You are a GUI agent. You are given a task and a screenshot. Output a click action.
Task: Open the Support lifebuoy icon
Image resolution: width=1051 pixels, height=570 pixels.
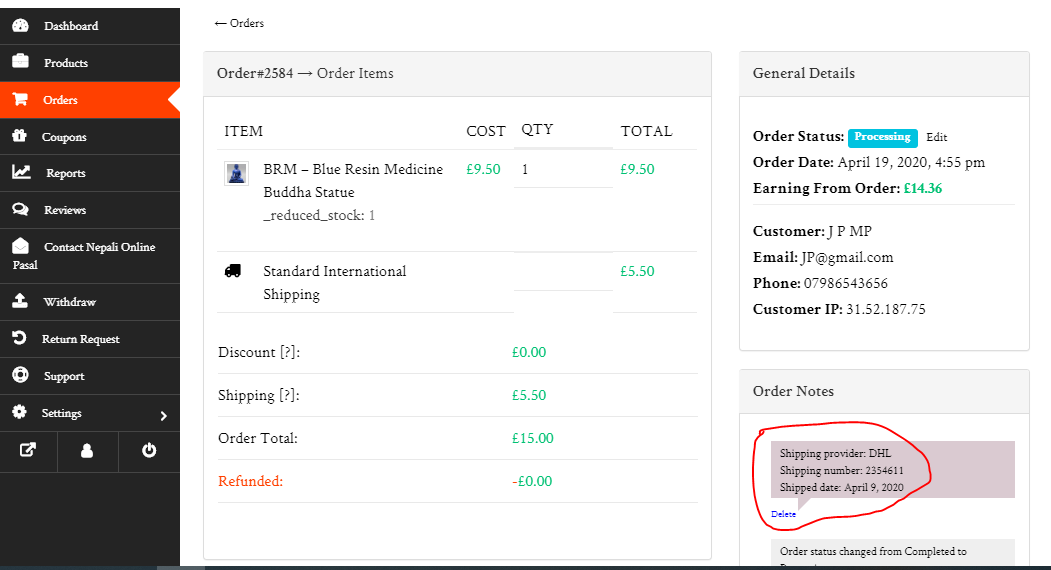20,376
